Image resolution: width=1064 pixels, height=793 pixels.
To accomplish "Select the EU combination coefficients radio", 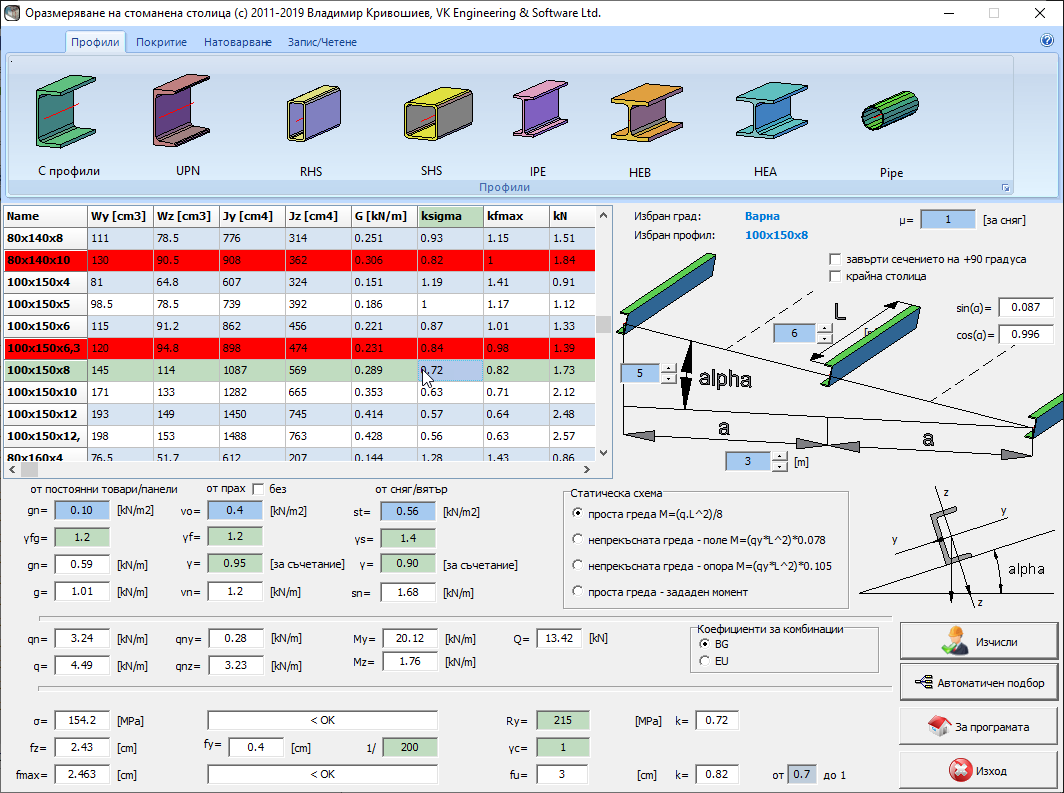I will 706,661.
